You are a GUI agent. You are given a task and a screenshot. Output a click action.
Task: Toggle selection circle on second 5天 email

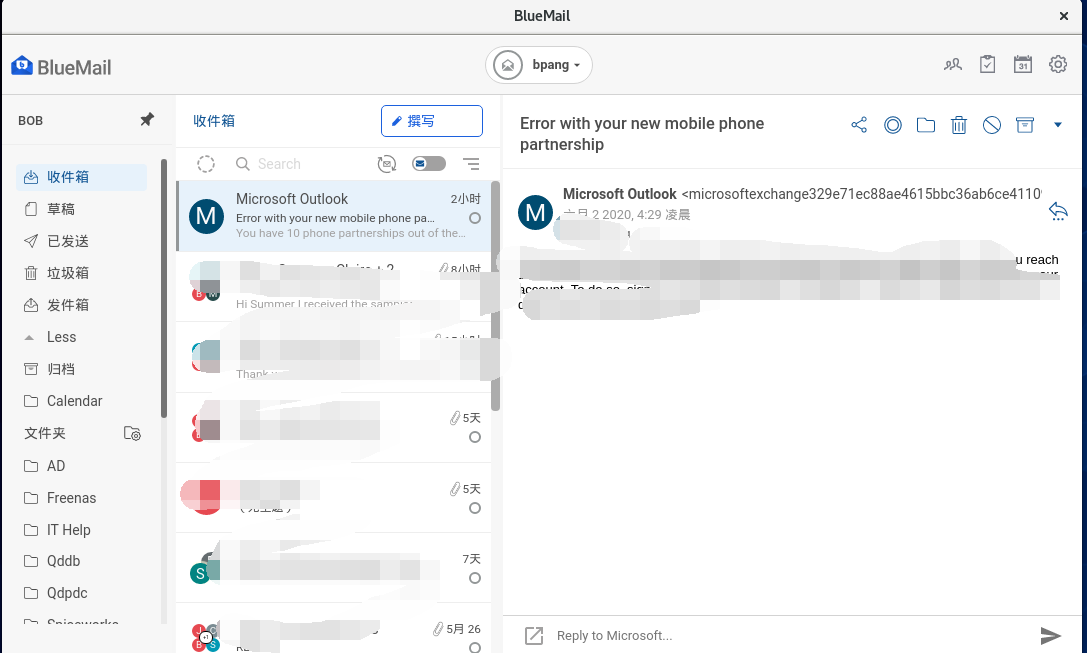click(x=475, y=507)
